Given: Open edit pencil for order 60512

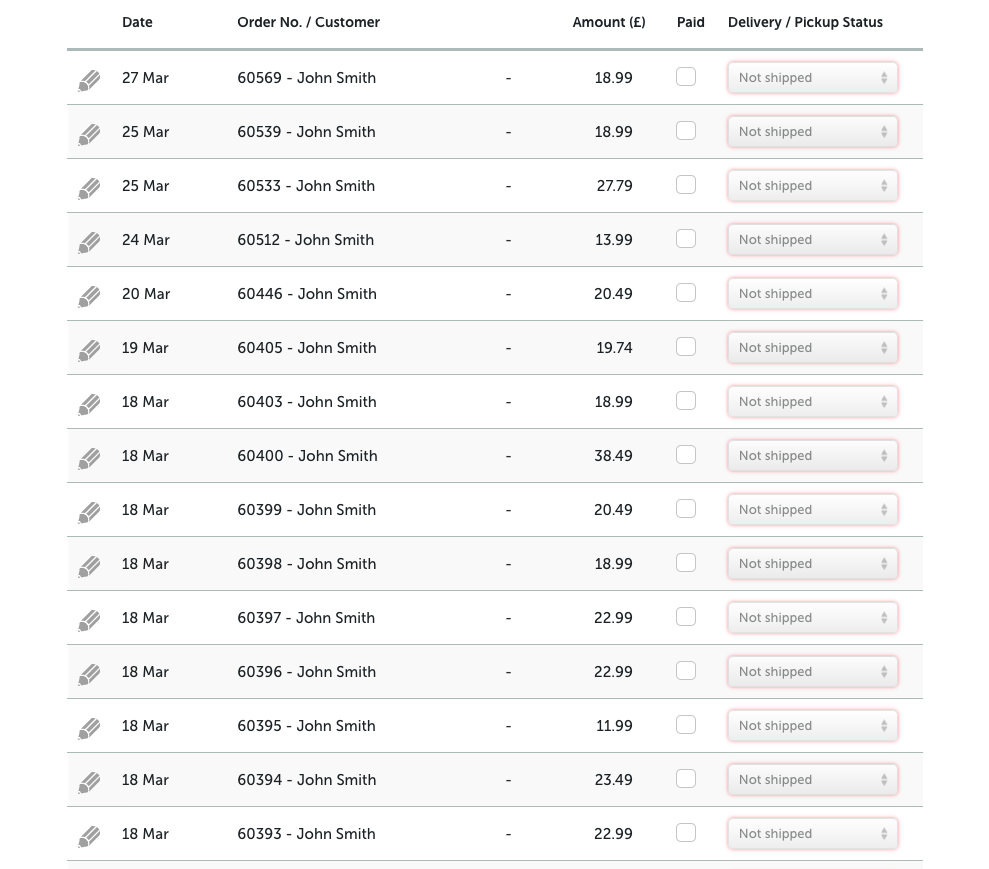Looking at the screenshot, I should 89,243.
